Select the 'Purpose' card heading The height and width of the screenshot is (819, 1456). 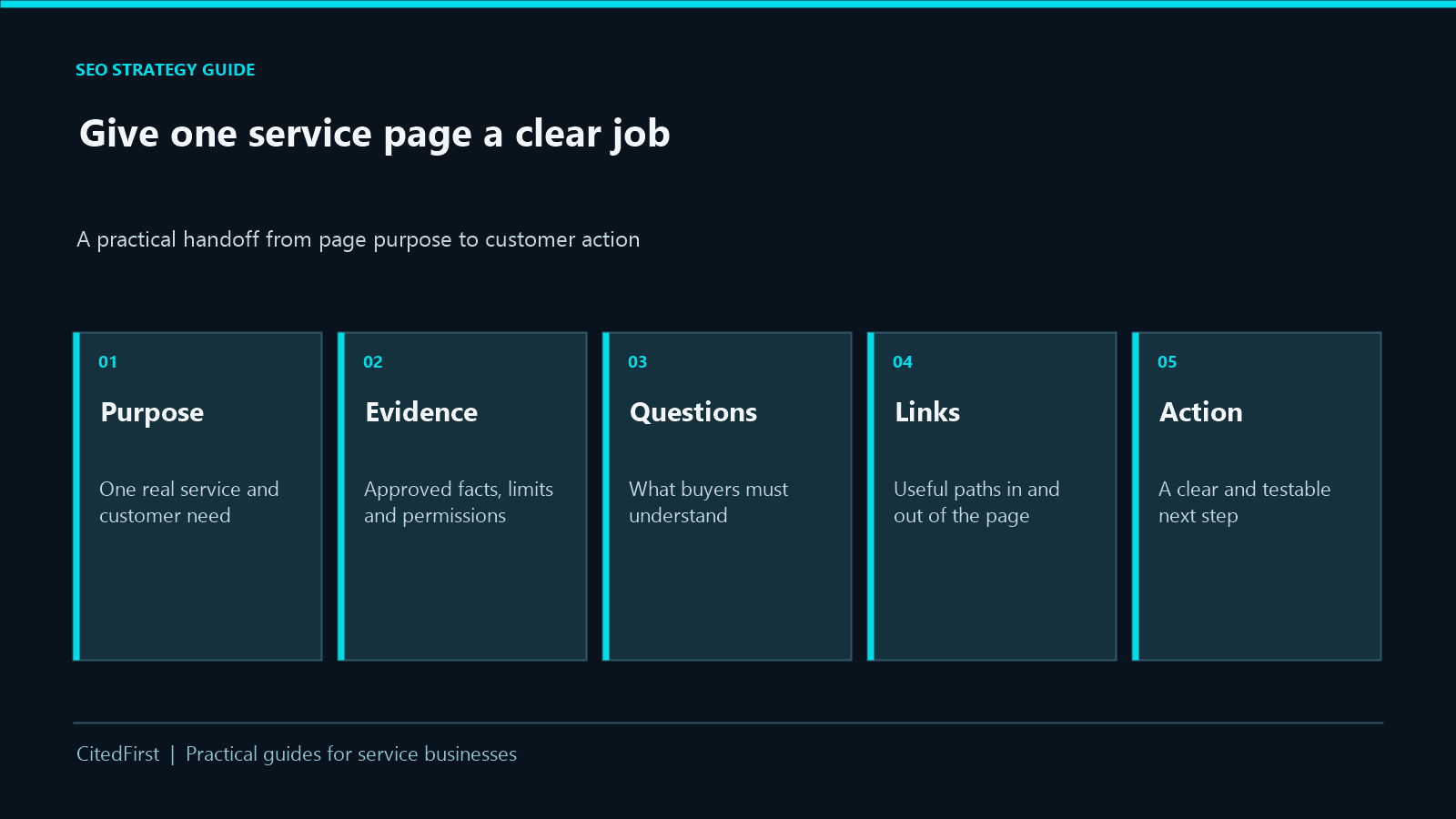(152, 412)
